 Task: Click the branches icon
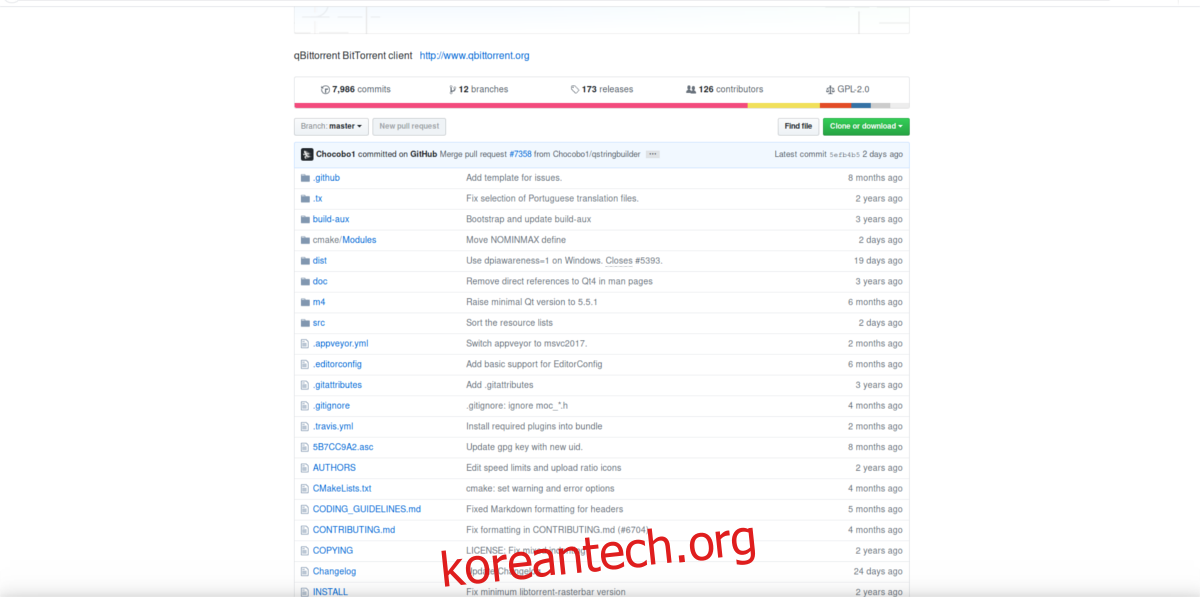click(452, 90)
